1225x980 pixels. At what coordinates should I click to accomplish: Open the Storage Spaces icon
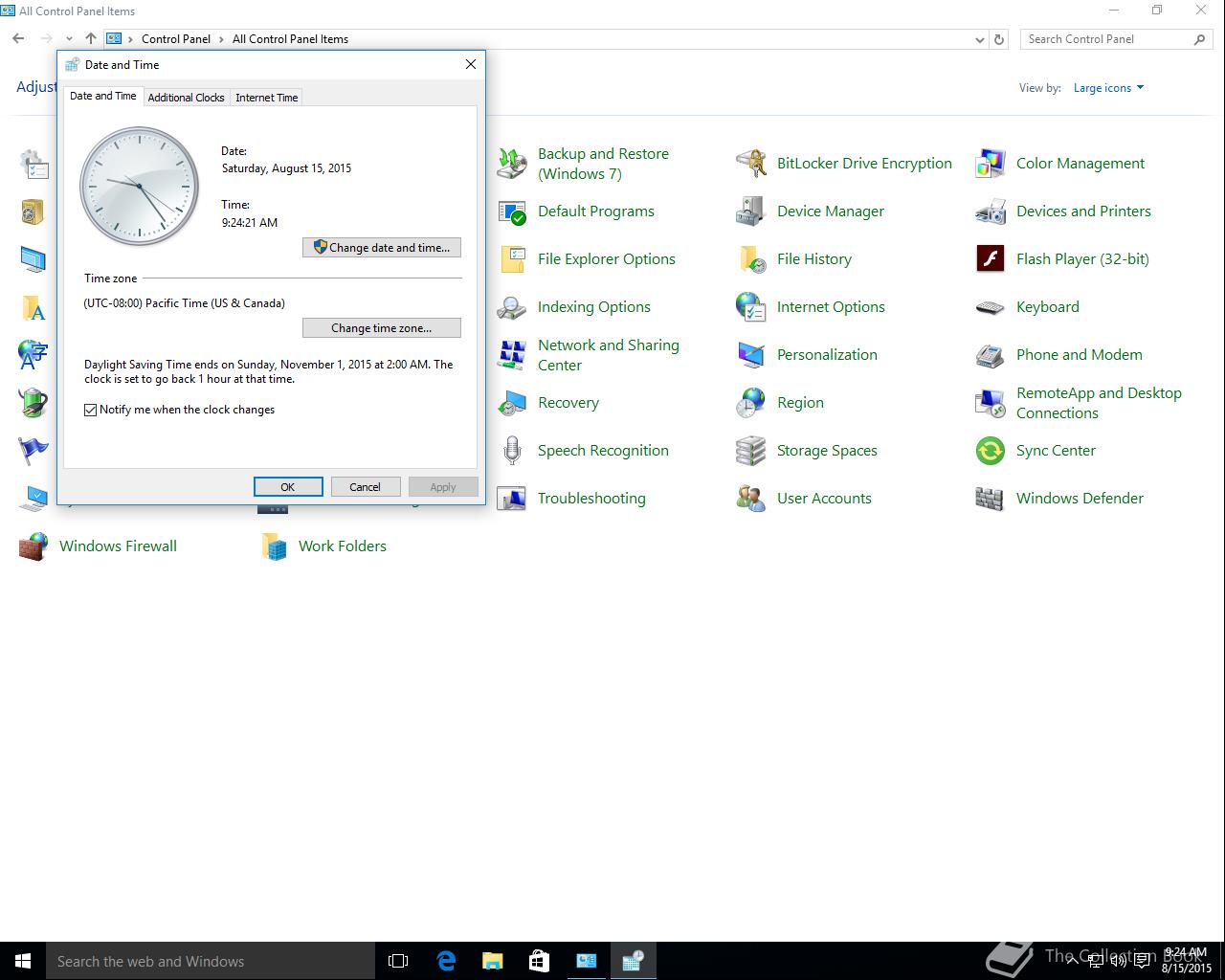pyautogui.click(x=750, y=451)
